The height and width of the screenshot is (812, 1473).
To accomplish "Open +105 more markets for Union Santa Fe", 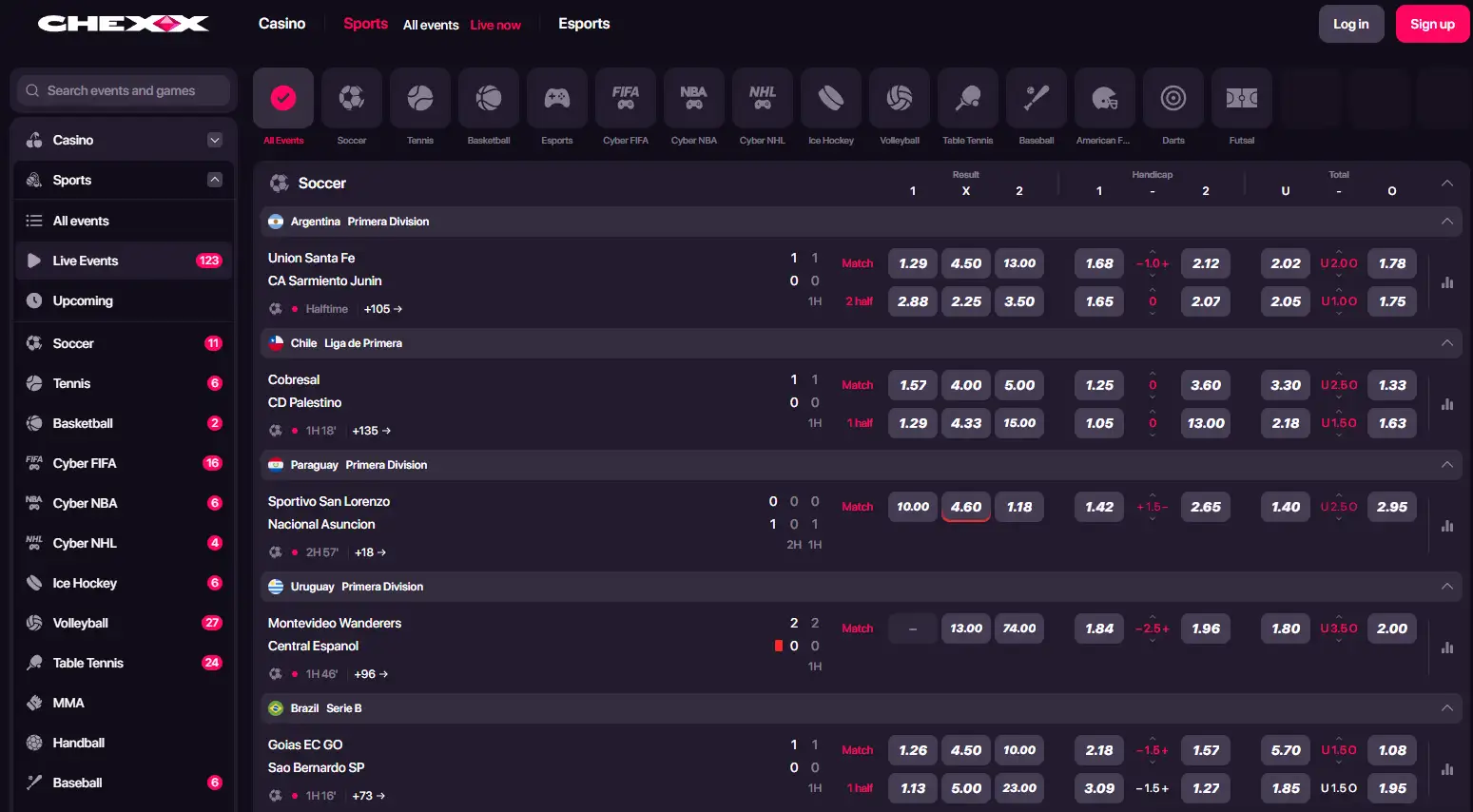I will (x=383, y=309).
